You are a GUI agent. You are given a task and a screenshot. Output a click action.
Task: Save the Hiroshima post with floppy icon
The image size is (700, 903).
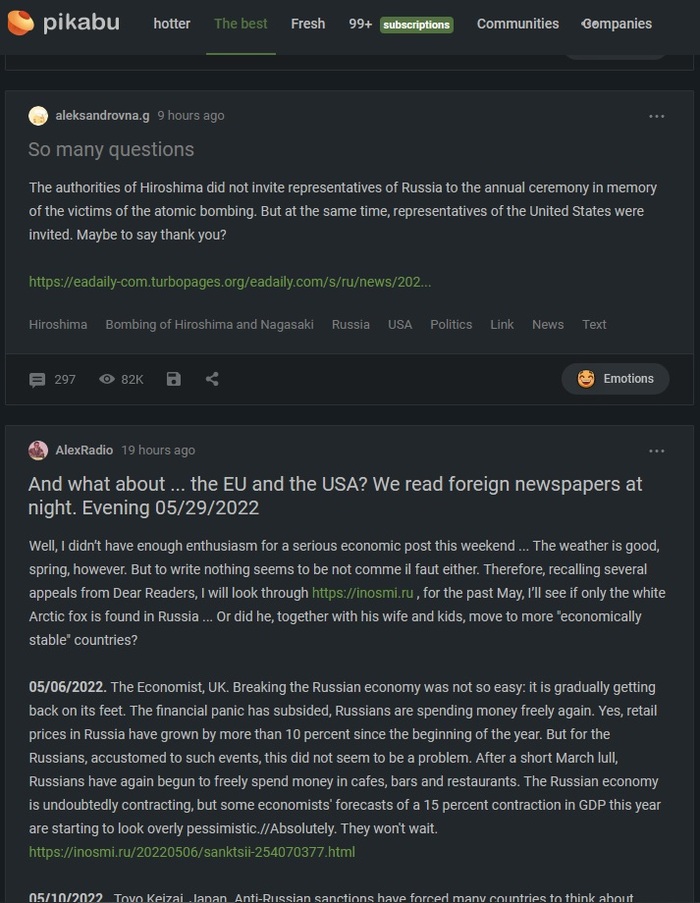[x=174, y=379]
